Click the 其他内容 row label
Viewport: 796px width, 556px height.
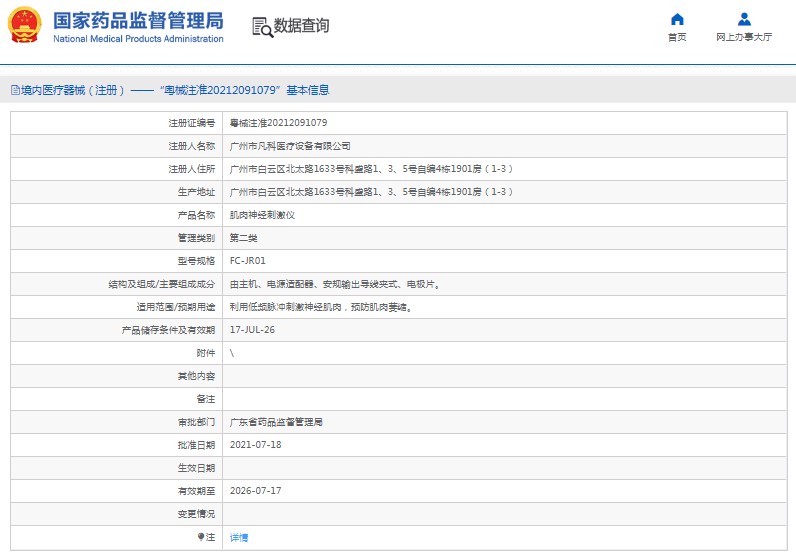pyautogui.click(x=196, y=376)
